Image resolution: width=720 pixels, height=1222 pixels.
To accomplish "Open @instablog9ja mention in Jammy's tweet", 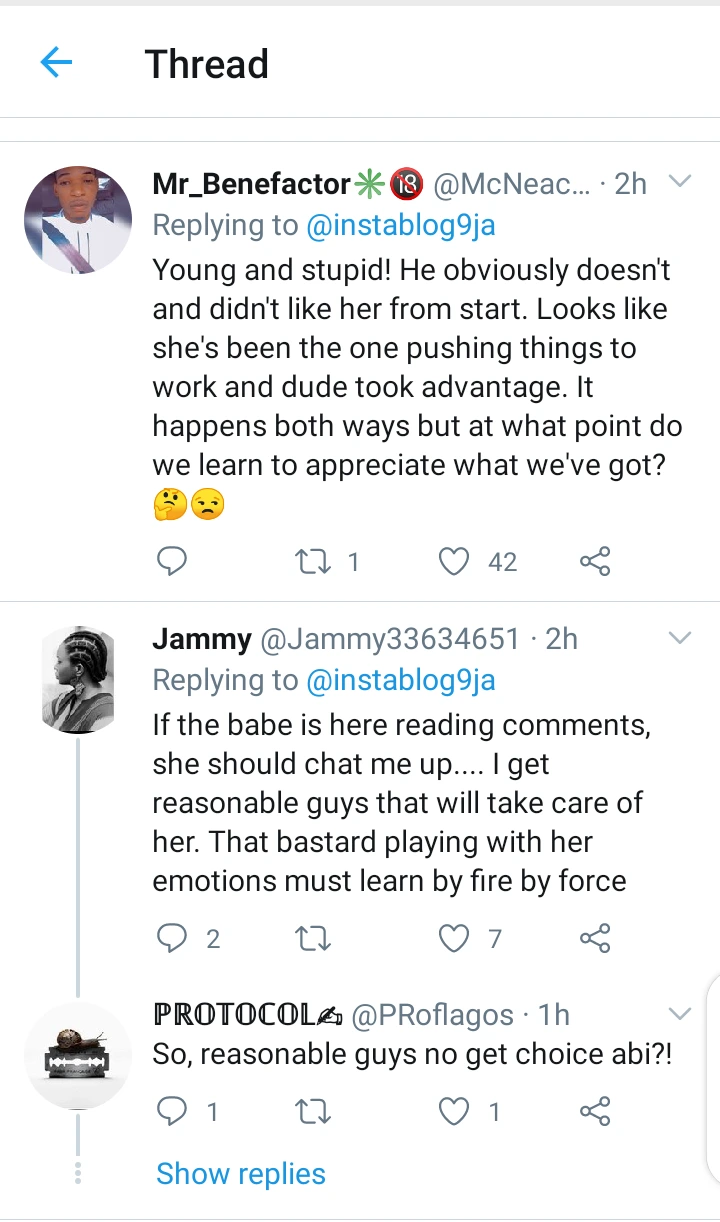I will point(401,681).
